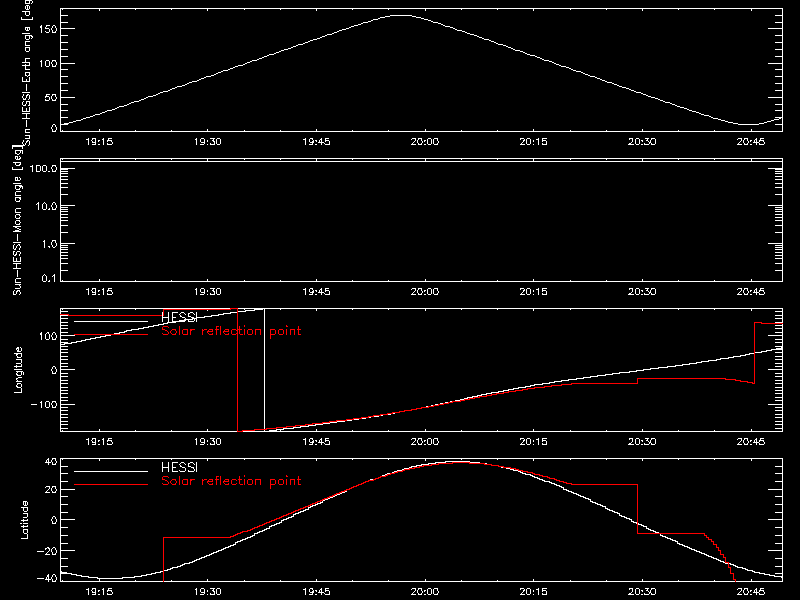Click 19:15 under the Latitude plot
The width and height of the screenshot is (800, 600).
(99, 592)
